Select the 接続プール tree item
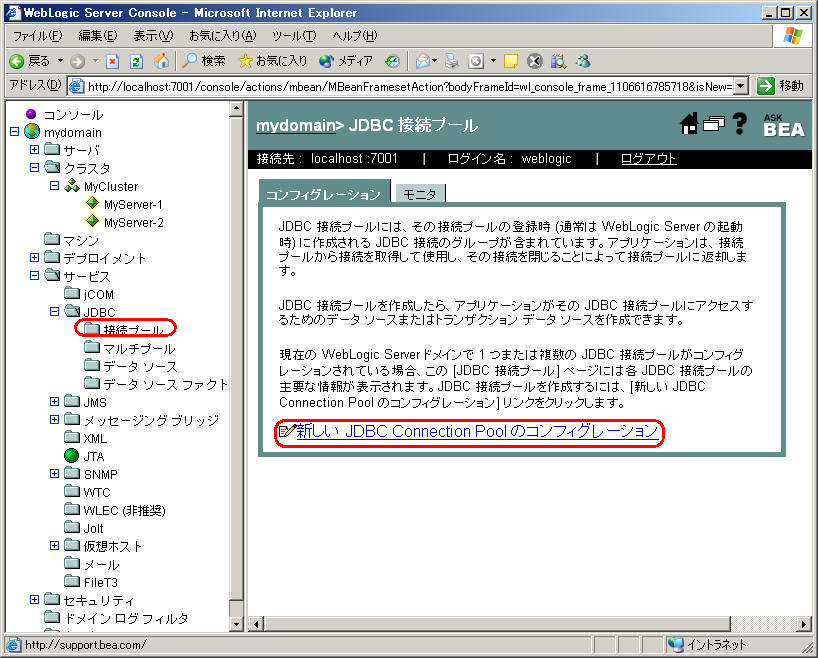This screenshot has height=658, width=818. tap(133, 330)
